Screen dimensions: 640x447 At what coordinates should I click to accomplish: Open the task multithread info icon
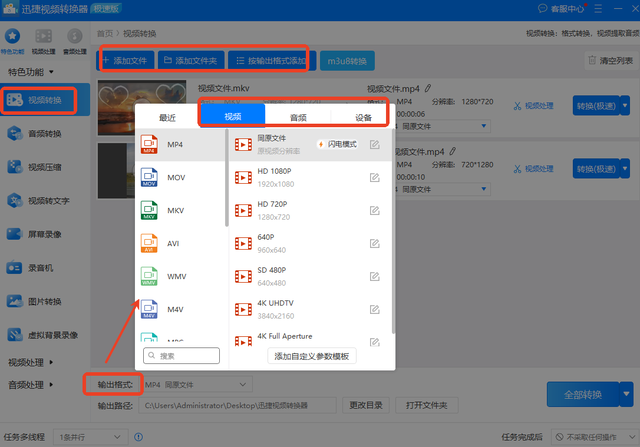point(138,437)
